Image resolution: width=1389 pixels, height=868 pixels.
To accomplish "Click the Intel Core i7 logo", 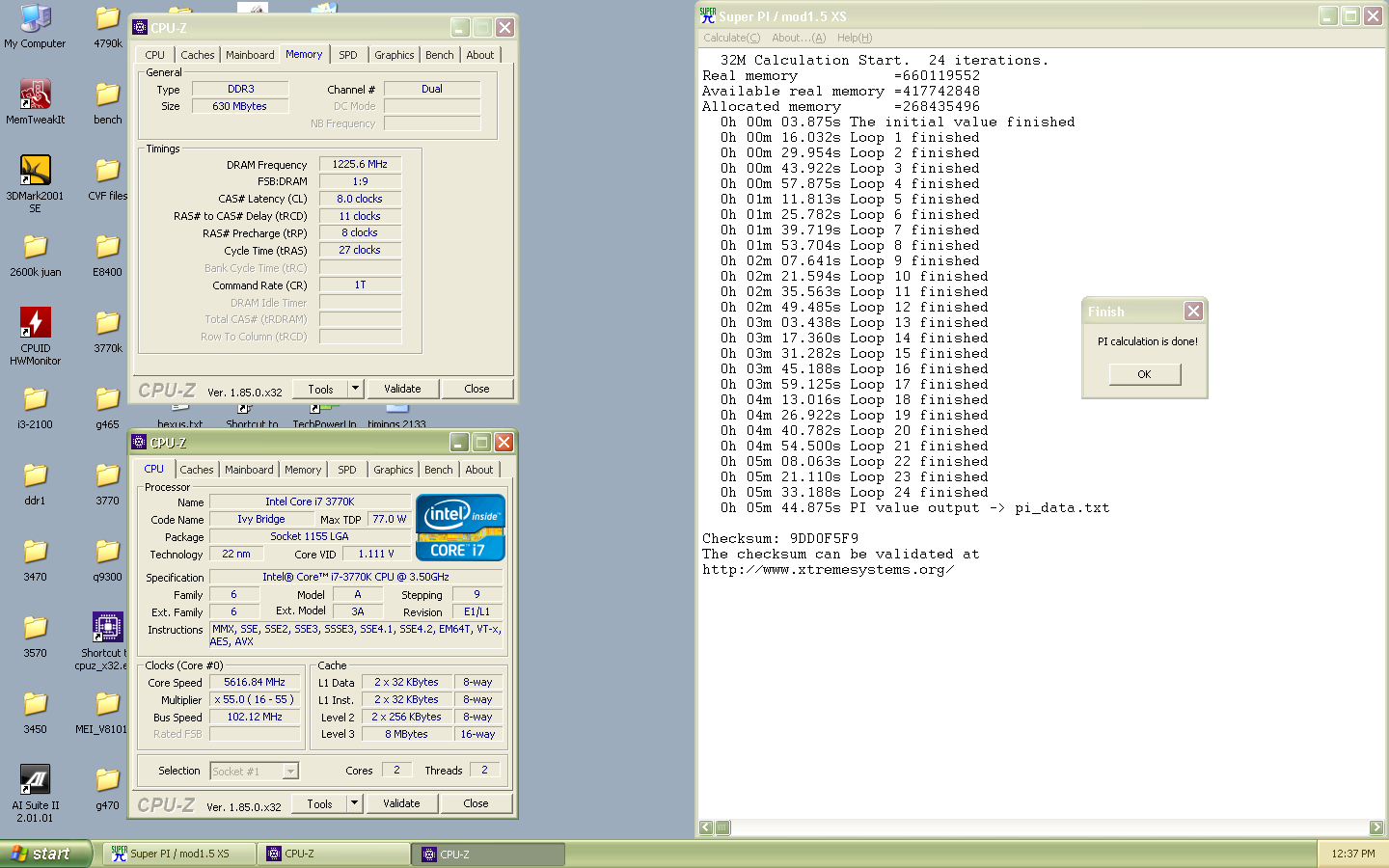I will click(460, 528).
